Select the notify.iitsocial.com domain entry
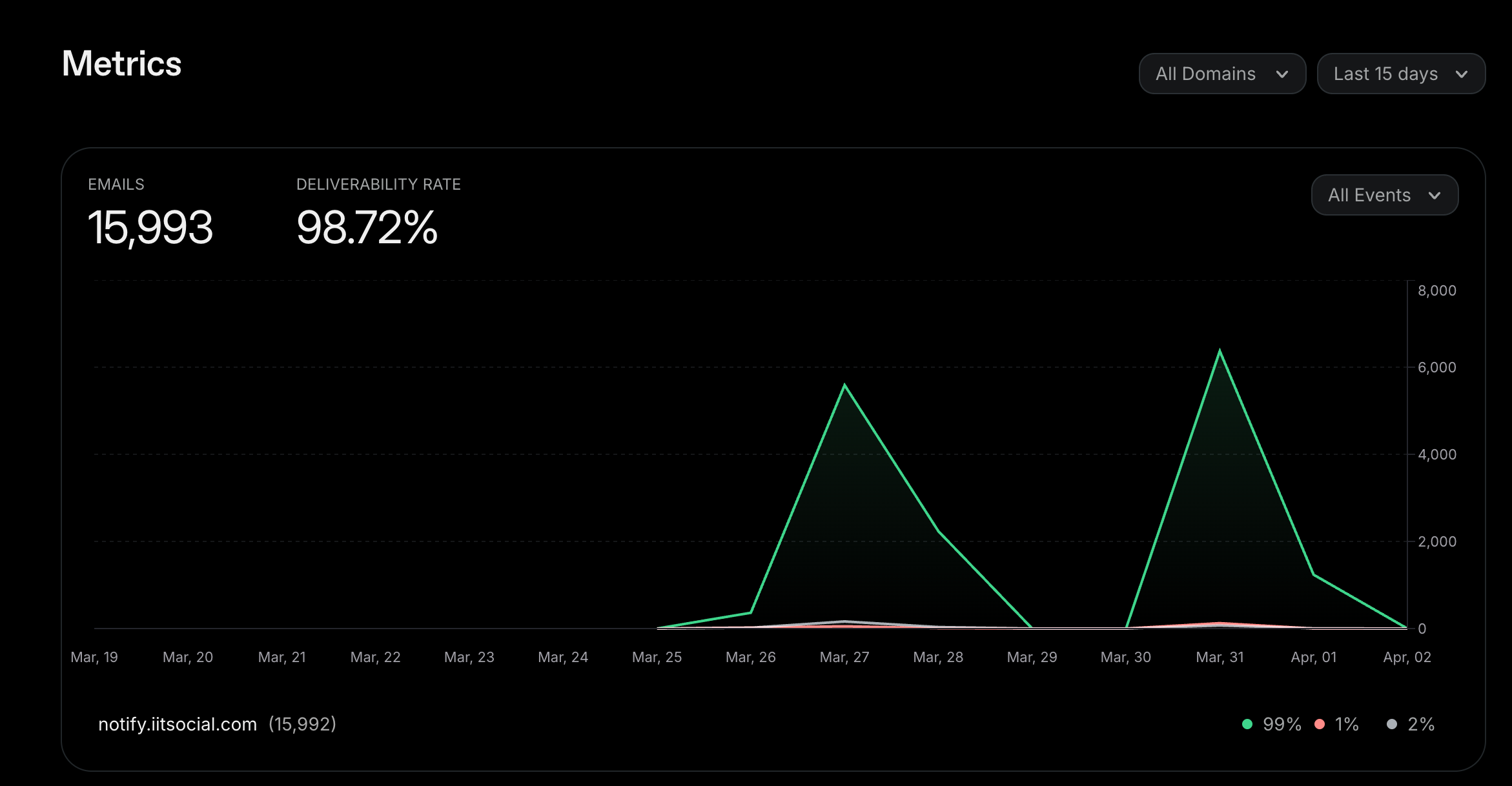1512x786 pixels. tap(178, 724)
